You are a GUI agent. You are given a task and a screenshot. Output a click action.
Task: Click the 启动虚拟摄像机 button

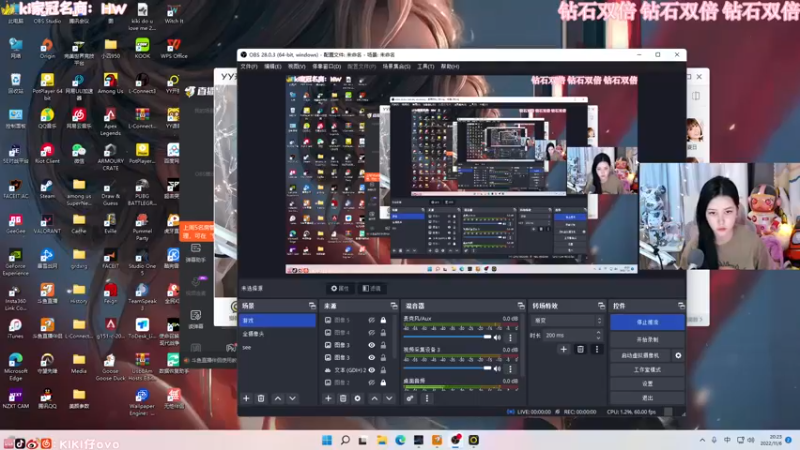pos(640,356)
